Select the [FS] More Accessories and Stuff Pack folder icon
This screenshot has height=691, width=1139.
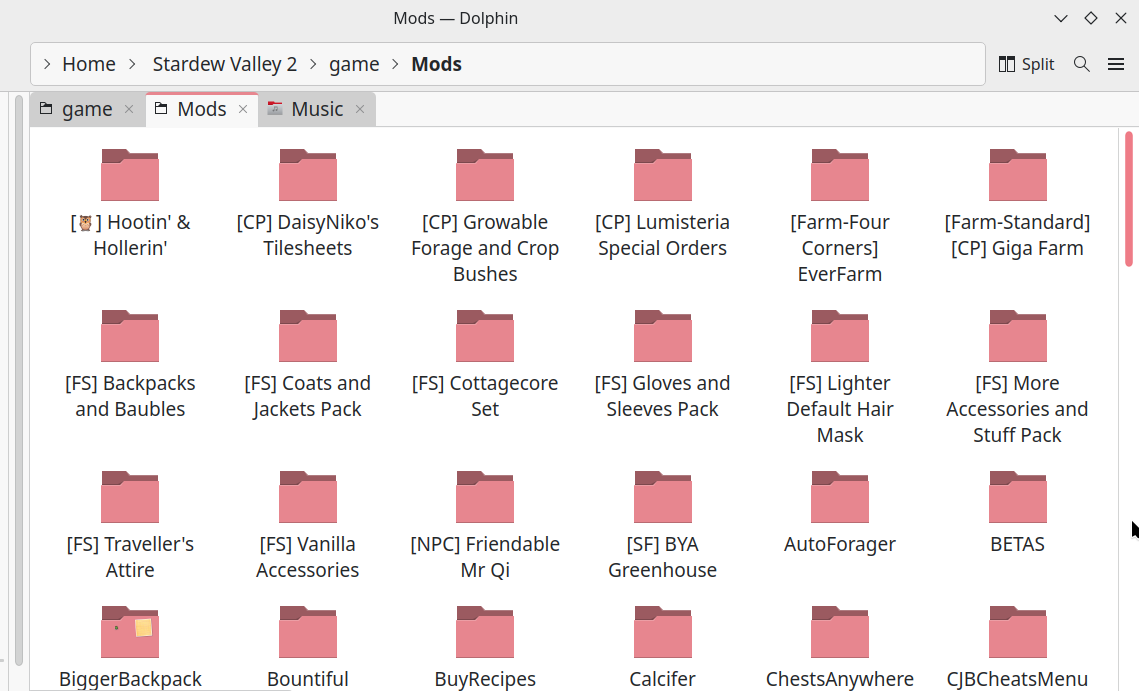pos(1018,336)
